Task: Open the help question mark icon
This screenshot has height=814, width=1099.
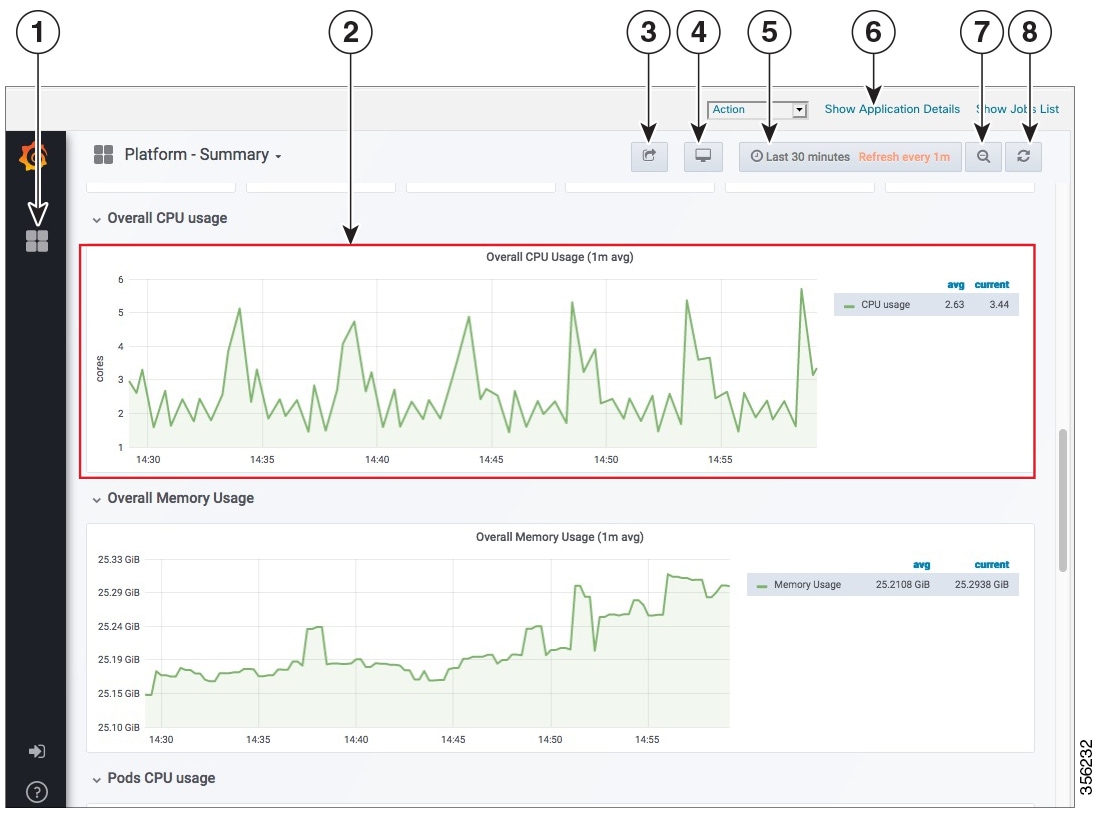Action: click(x=36, y=792)
